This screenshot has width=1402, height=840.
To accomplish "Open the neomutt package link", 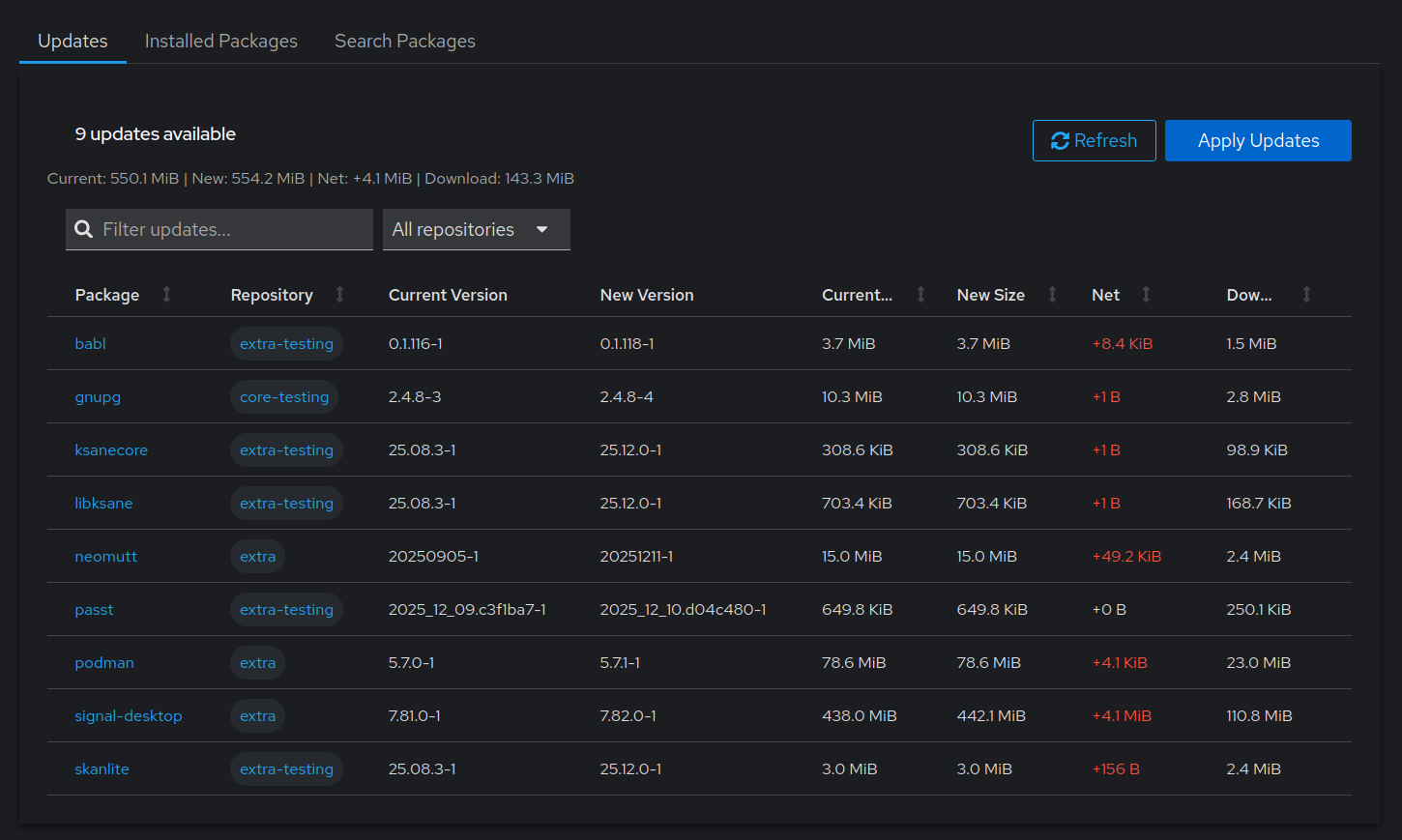I will 105,556.
